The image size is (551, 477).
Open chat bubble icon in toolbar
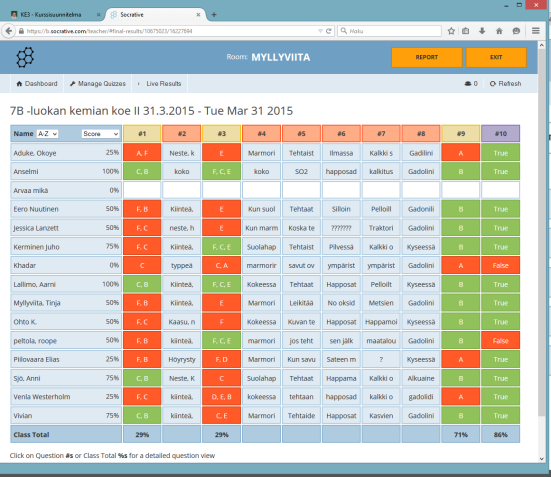pyautogui.click(x=516, y=31)
